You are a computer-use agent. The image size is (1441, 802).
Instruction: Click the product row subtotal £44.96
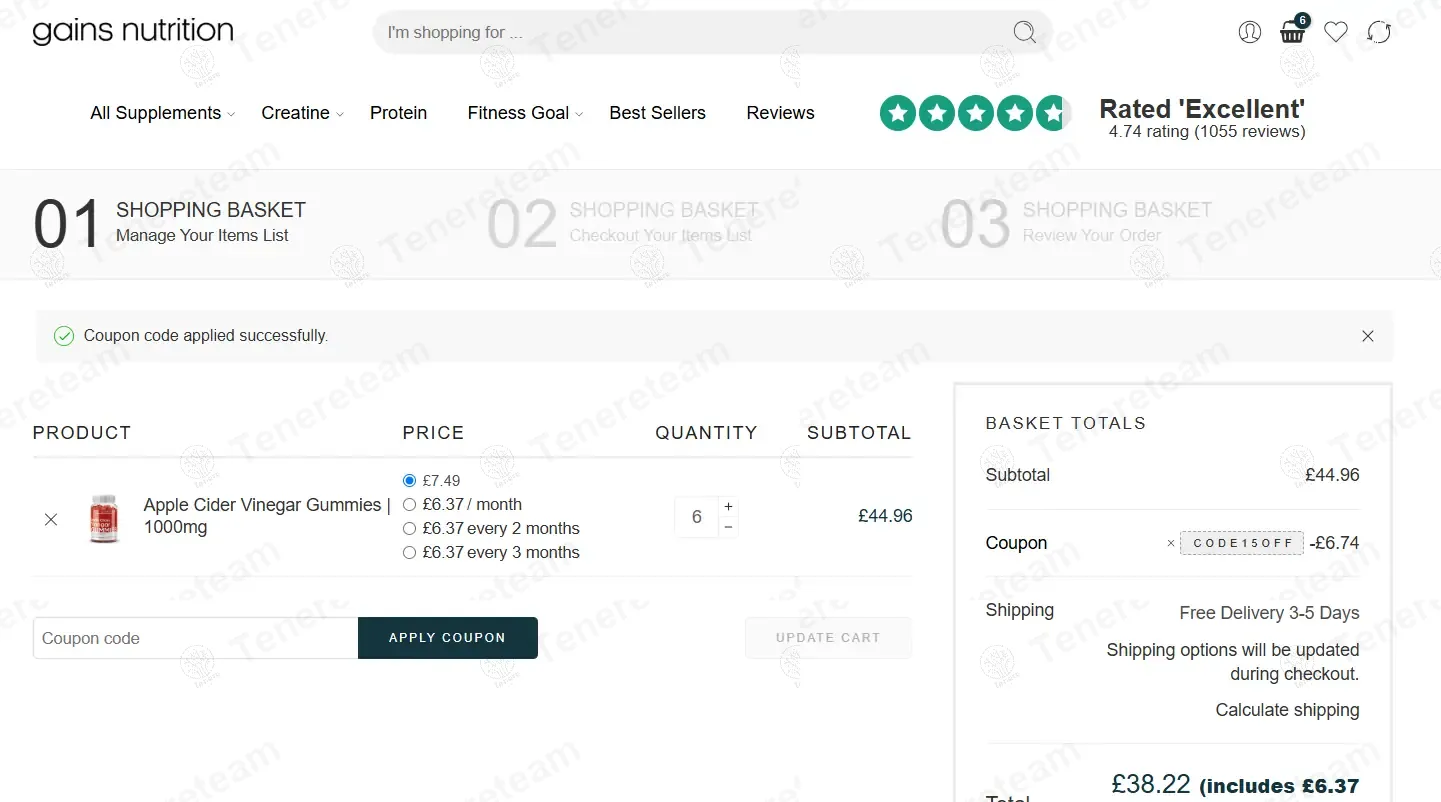(885, 516)
